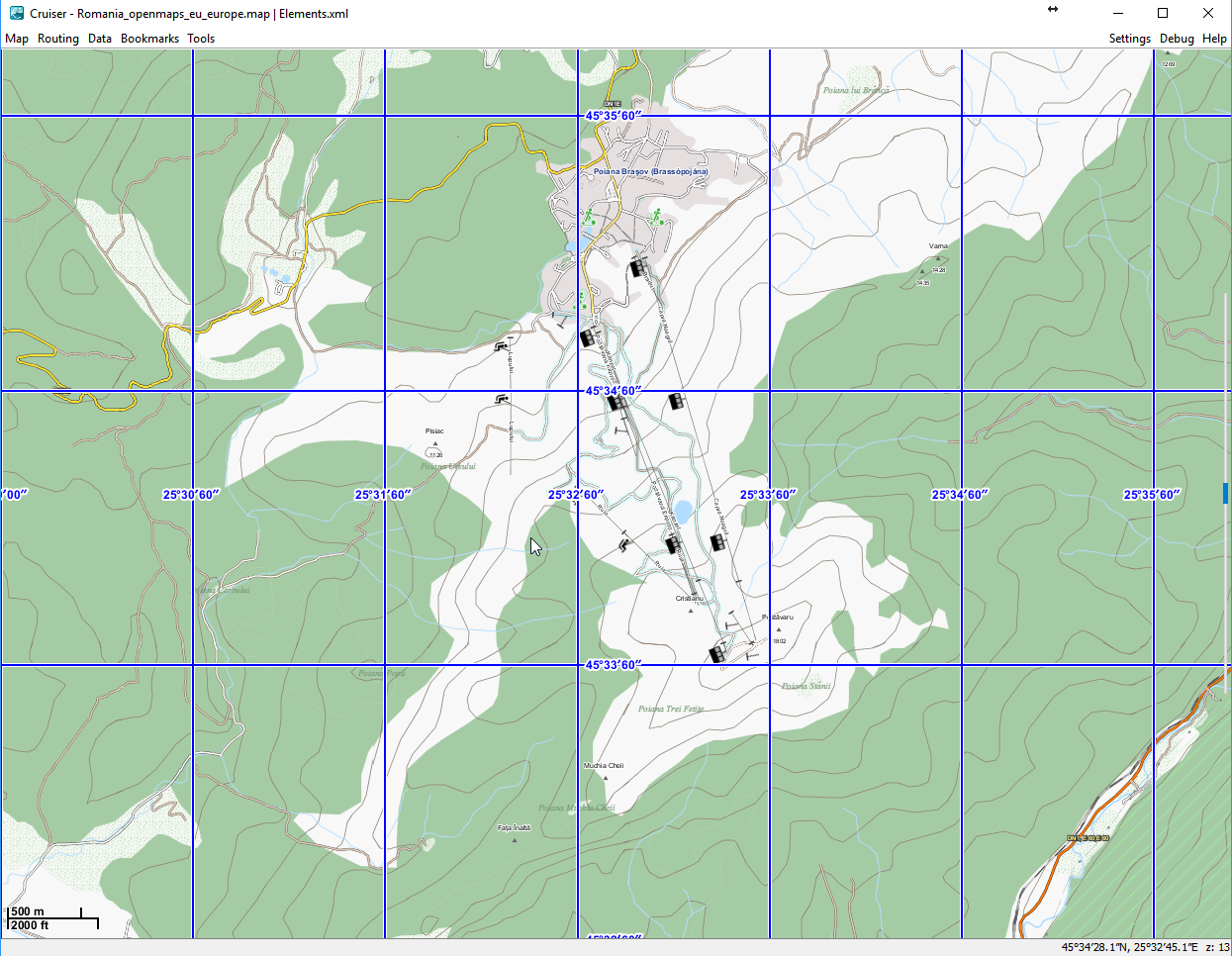The width and height of the screenshot is (1232, 956).
Task: Open the Map menu
Action: coord(17,39)
